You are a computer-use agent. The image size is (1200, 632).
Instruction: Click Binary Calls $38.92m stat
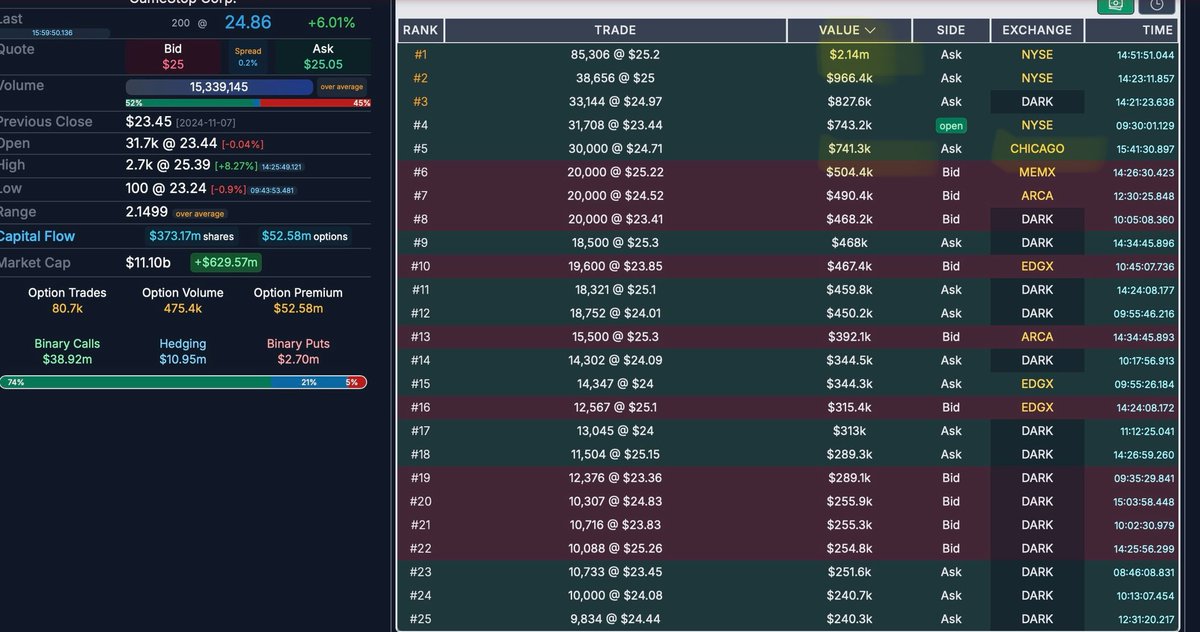point(67,351)
